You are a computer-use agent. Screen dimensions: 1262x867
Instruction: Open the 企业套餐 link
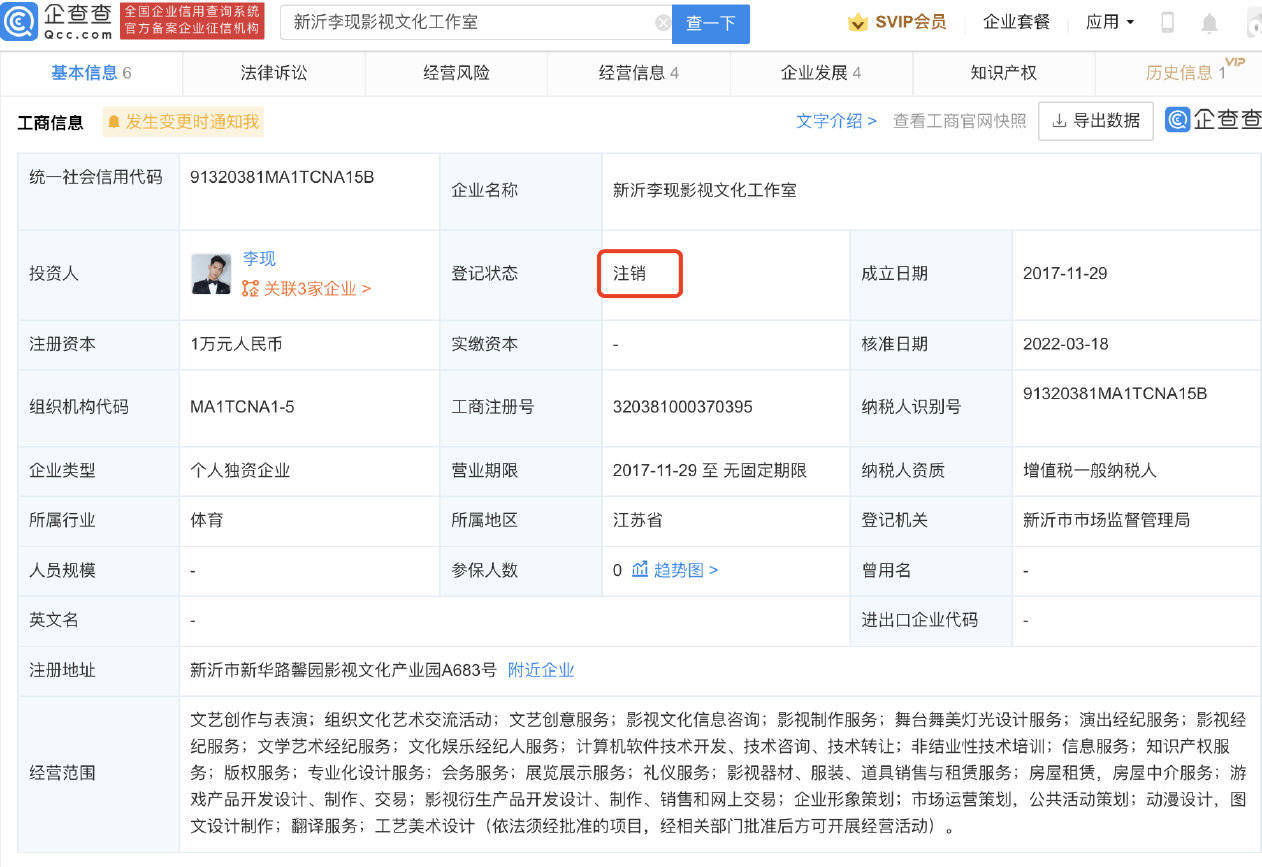coord(1016,22)
